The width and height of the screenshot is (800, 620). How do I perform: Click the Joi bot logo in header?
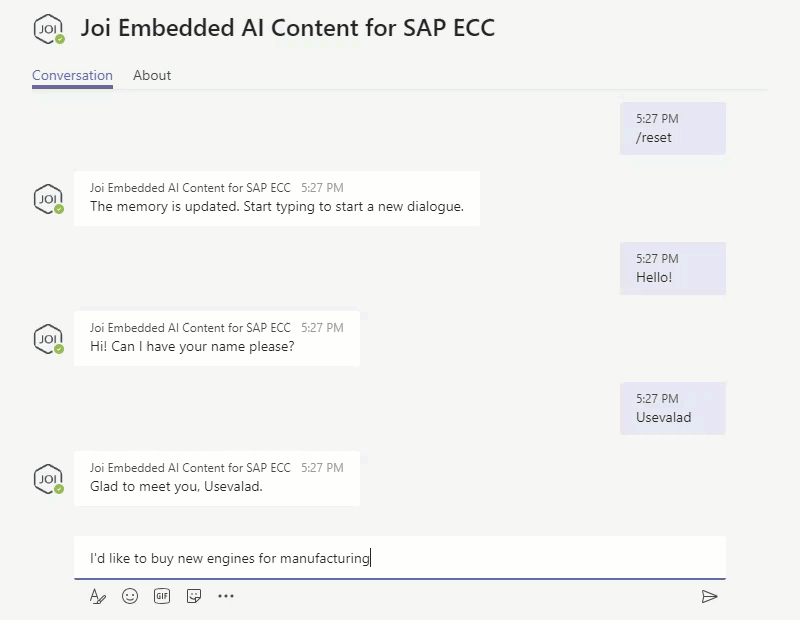(x=49, y=29)
